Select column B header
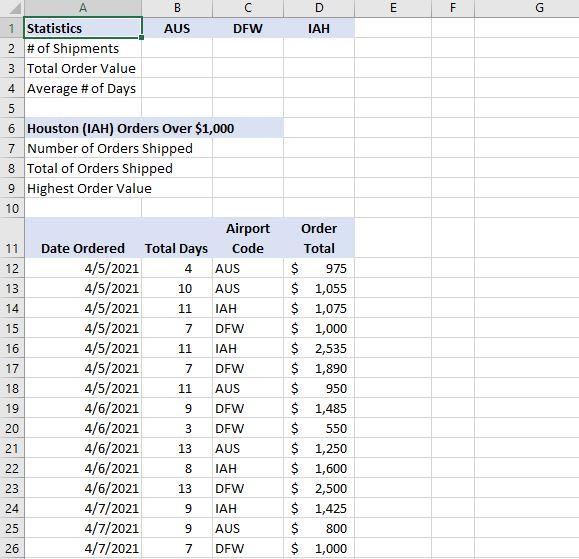 click(177, 8)
